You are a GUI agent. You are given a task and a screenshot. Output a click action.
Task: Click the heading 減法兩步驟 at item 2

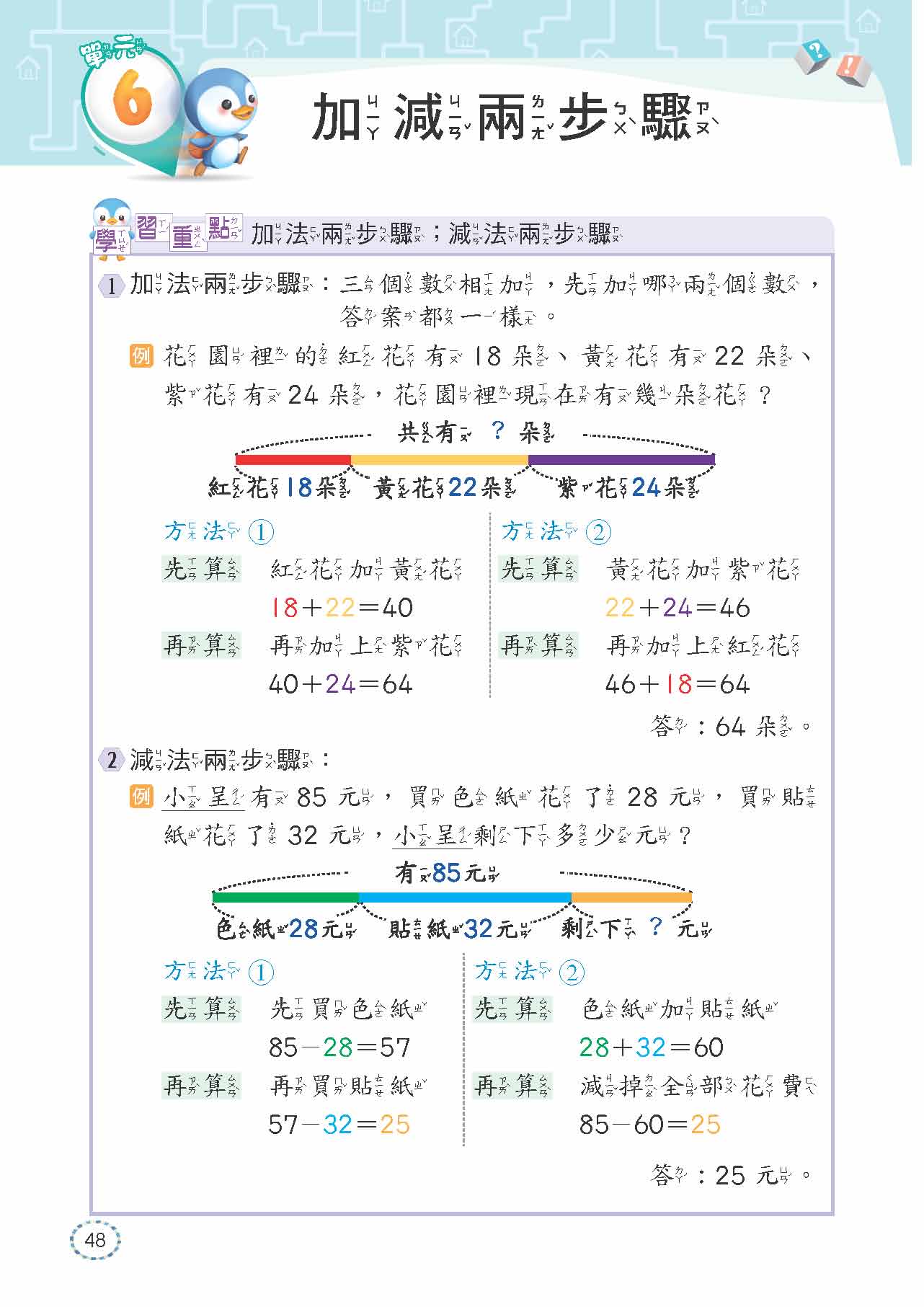[222, 761]
